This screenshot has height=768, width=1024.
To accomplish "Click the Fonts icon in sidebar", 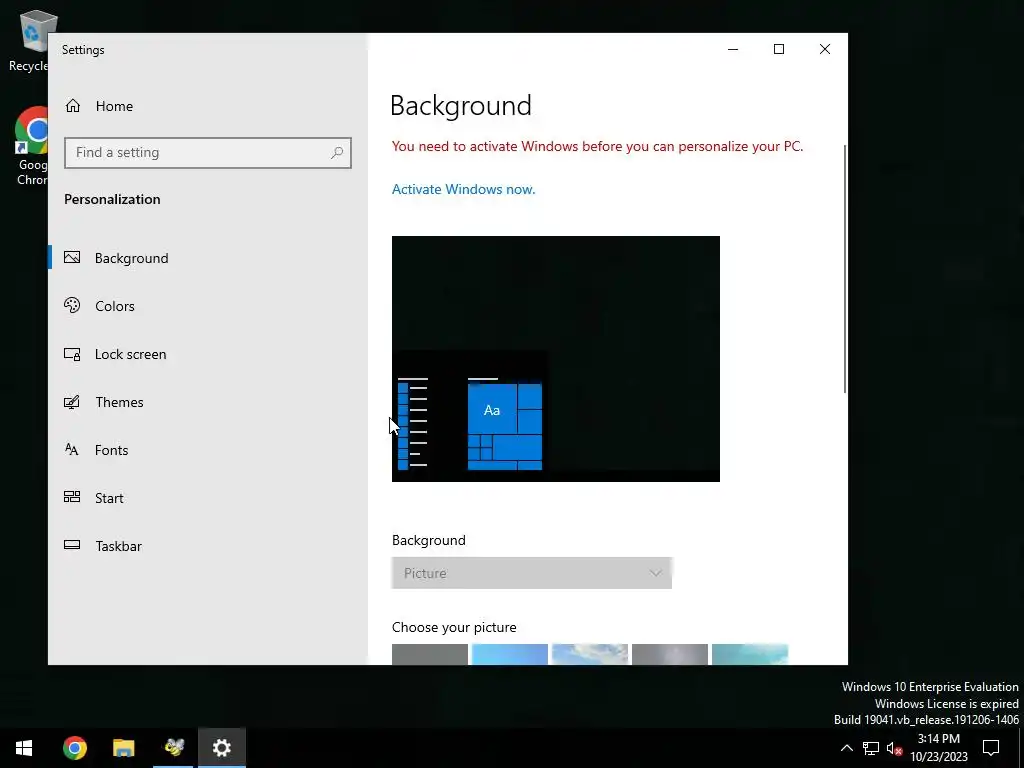I will pyautogui.click(x=72, y=449).
